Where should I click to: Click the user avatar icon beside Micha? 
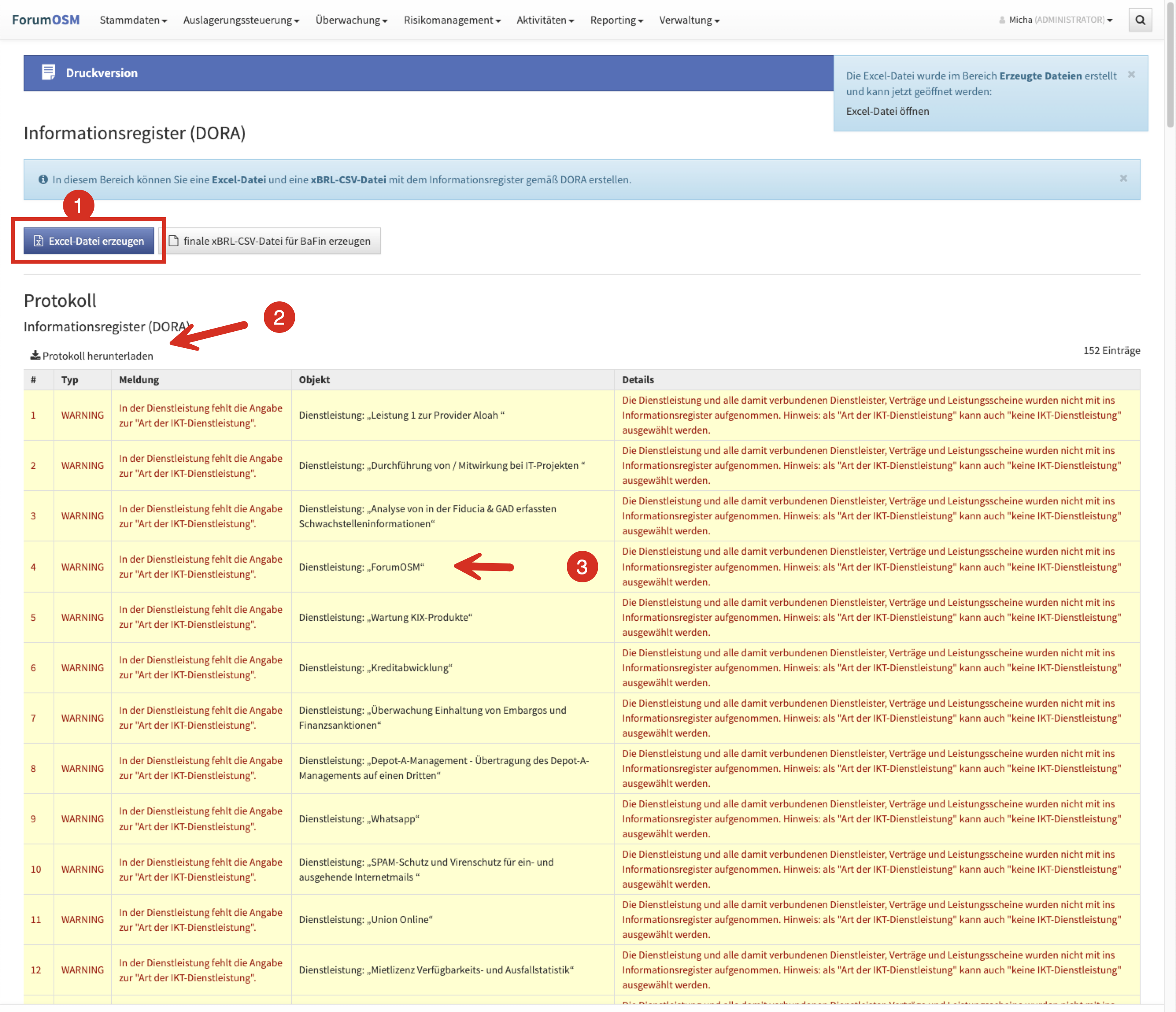[x=1002, y=20]
